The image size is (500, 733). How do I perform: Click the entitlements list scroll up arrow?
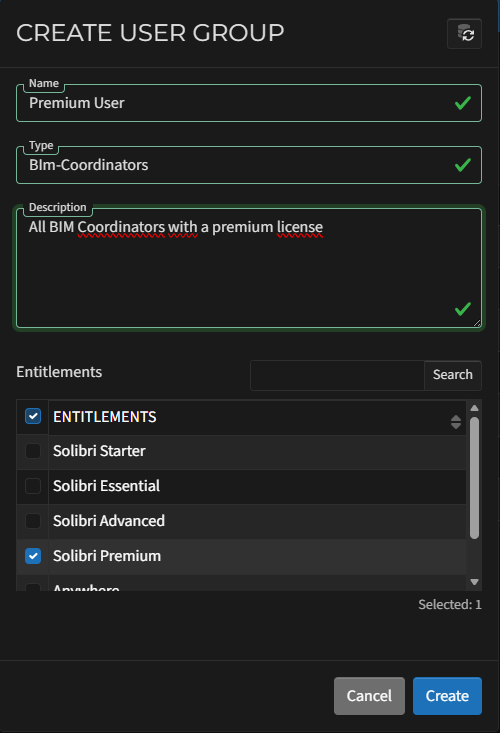click(x=474, y=408)
